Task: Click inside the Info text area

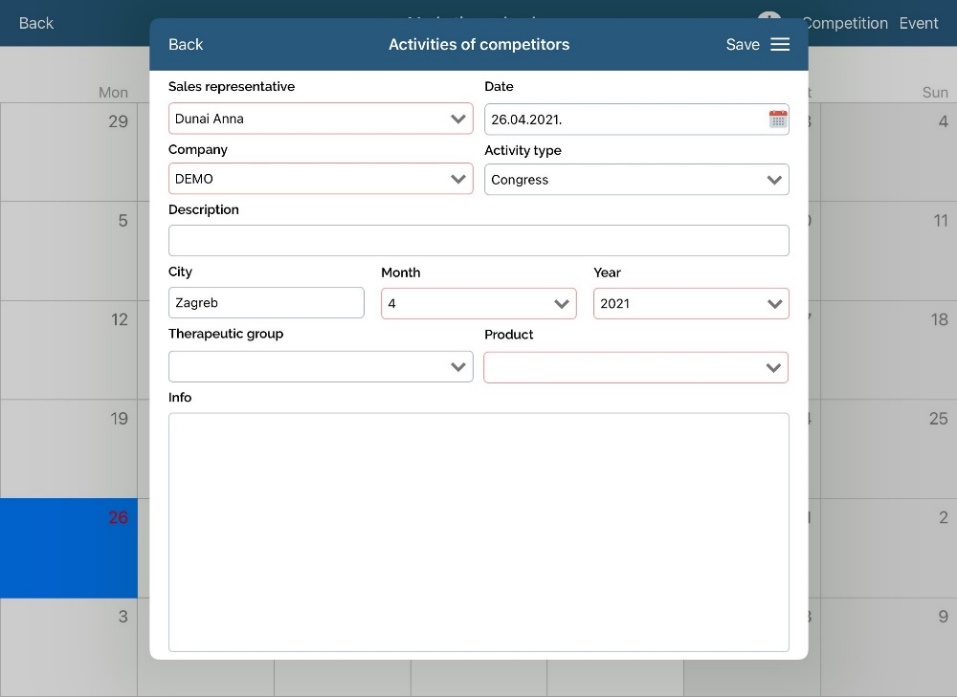Action: (x=478, y=532)
